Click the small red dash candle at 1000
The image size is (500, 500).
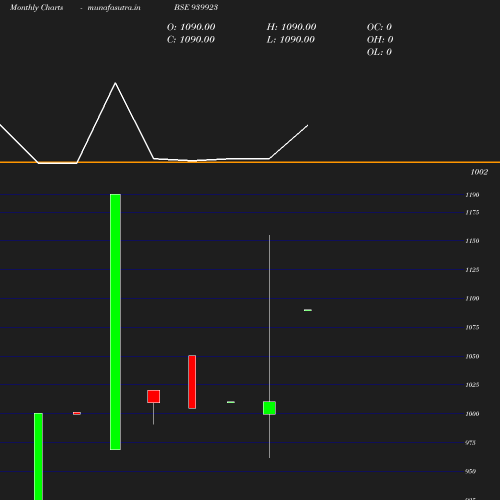tap(77, 413)
